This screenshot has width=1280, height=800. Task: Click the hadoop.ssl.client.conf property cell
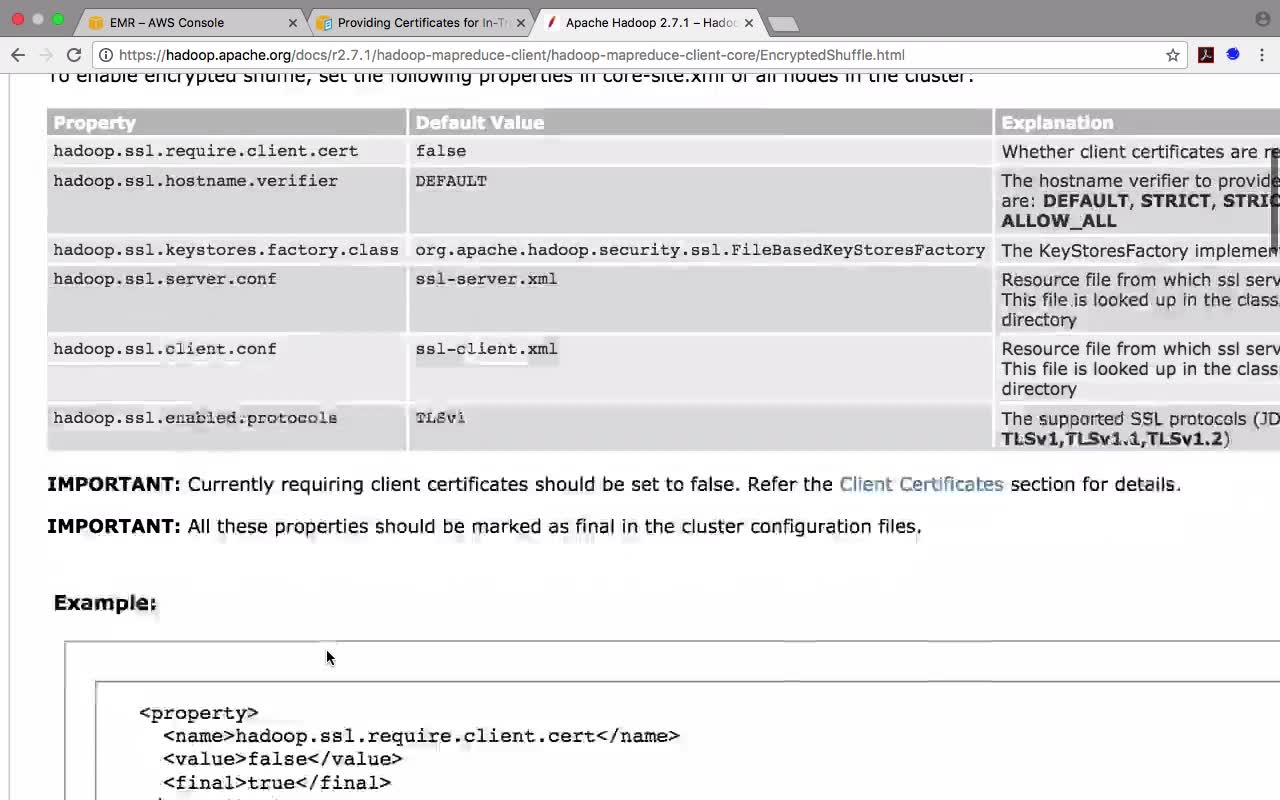coord(227,367)
